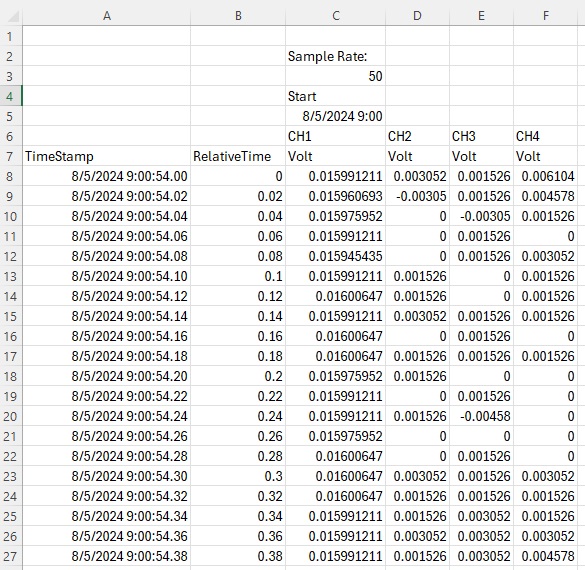Select cell containing sample rate 50
The width and height of the screenshot is (585, 570).
pos(335,76)
